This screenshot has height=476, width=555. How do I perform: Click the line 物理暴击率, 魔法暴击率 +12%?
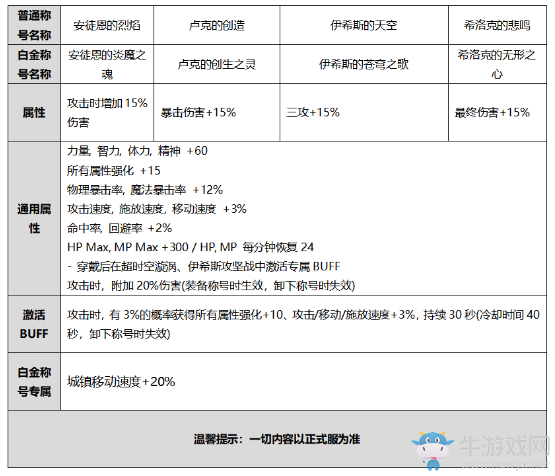click(145, 190)
